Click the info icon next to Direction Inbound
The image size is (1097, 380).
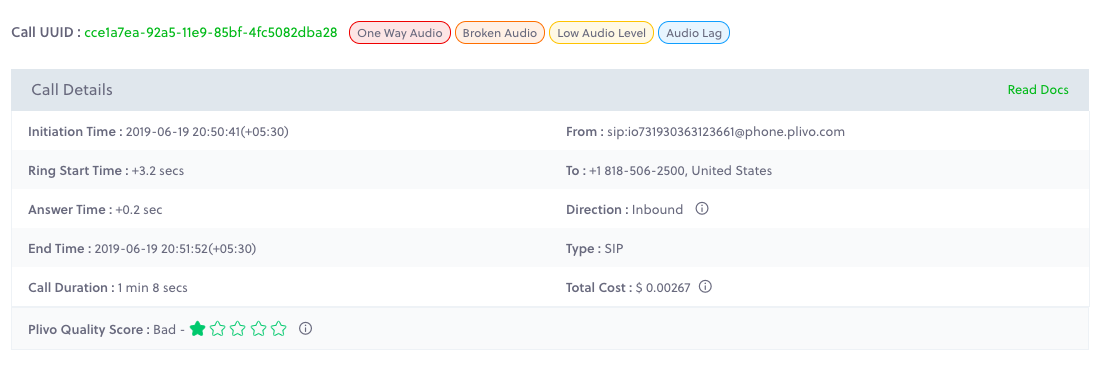pos(702,209)
